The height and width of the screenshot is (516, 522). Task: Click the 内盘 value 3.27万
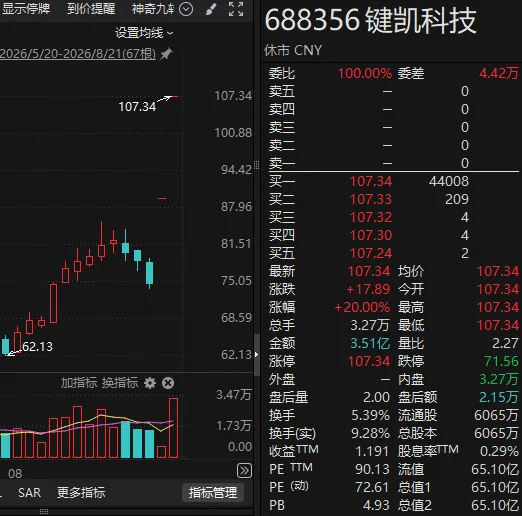tap(499, 379)
